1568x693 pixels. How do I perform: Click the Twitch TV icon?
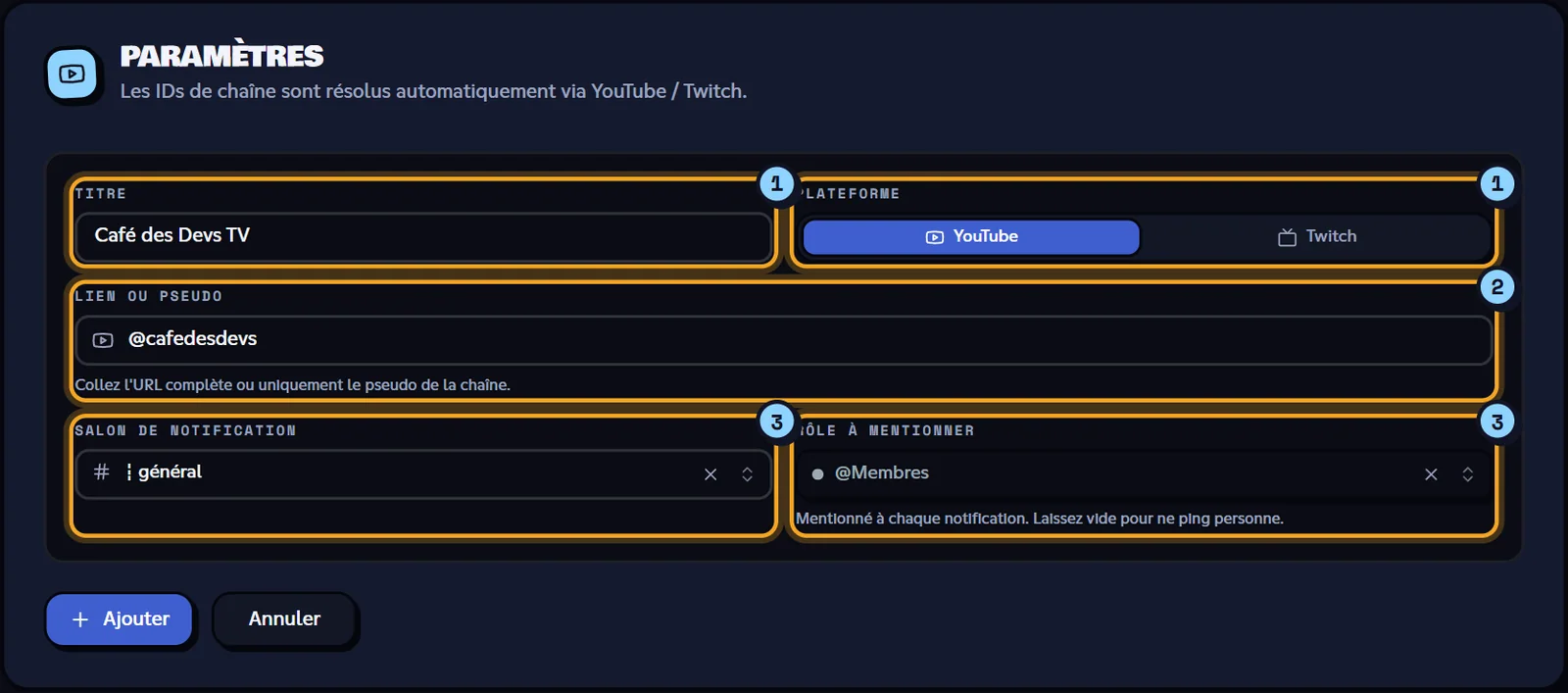[1287, 237]
